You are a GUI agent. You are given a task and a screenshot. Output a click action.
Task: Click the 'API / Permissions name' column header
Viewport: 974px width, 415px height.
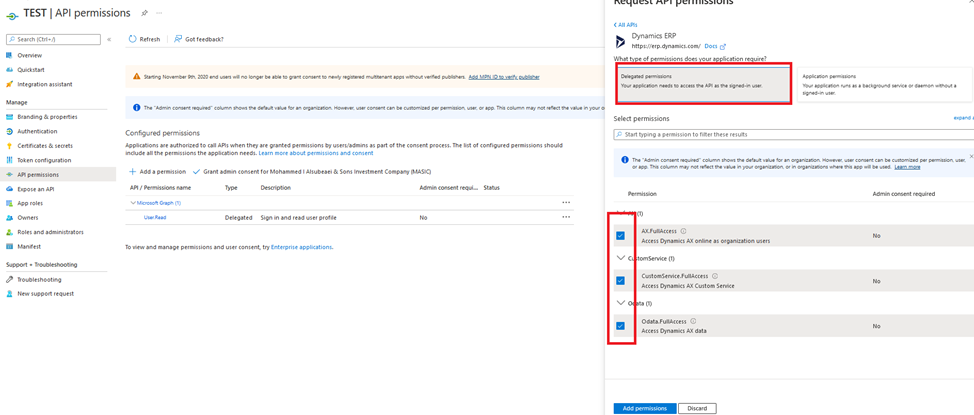(160, 188)
